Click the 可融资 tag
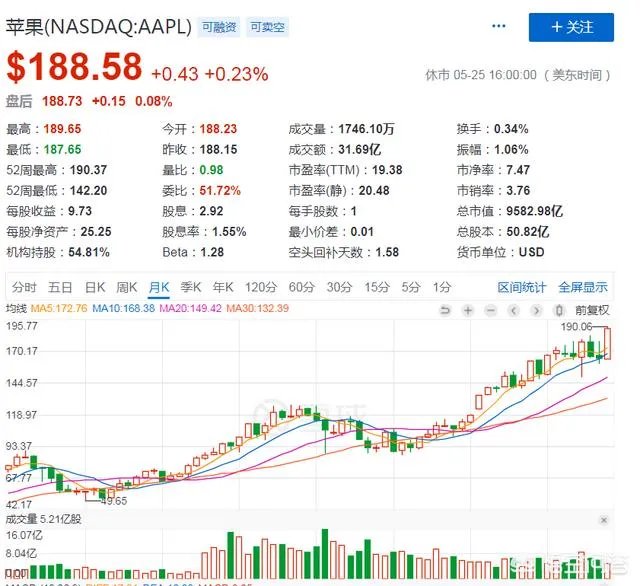 pos(219,27)
